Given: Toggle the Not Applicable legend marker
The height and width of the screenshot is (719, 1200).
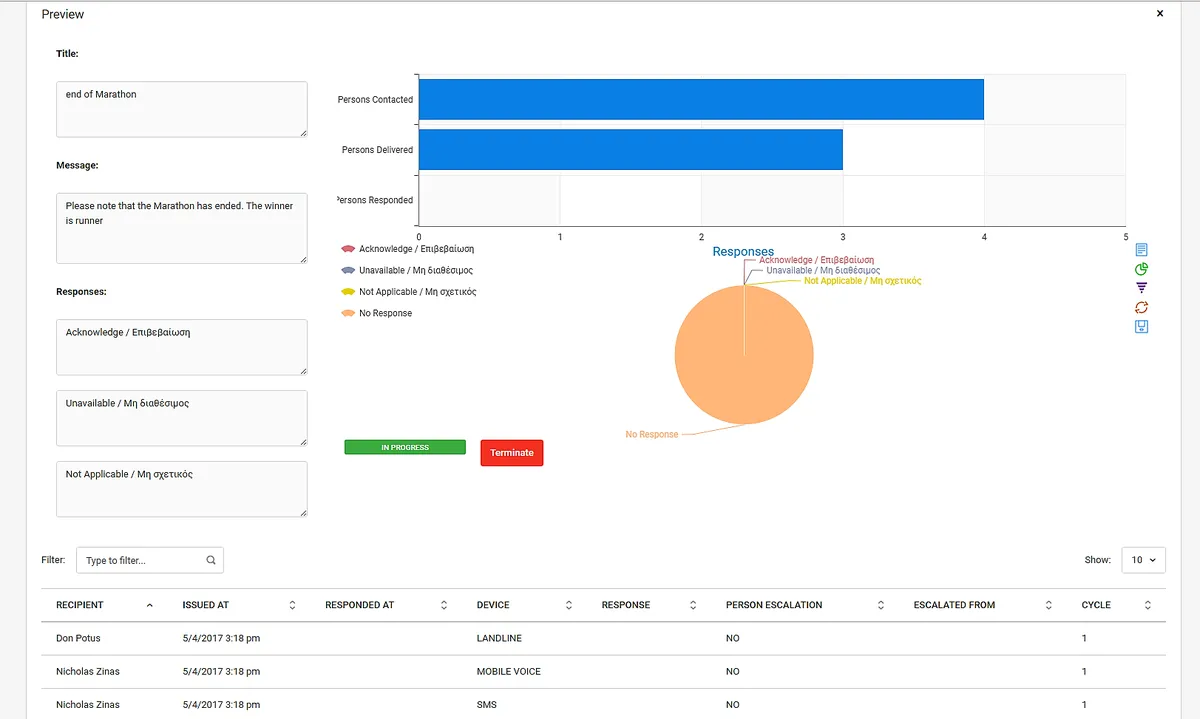Looking at the screenshot, I should pos(348,292).
